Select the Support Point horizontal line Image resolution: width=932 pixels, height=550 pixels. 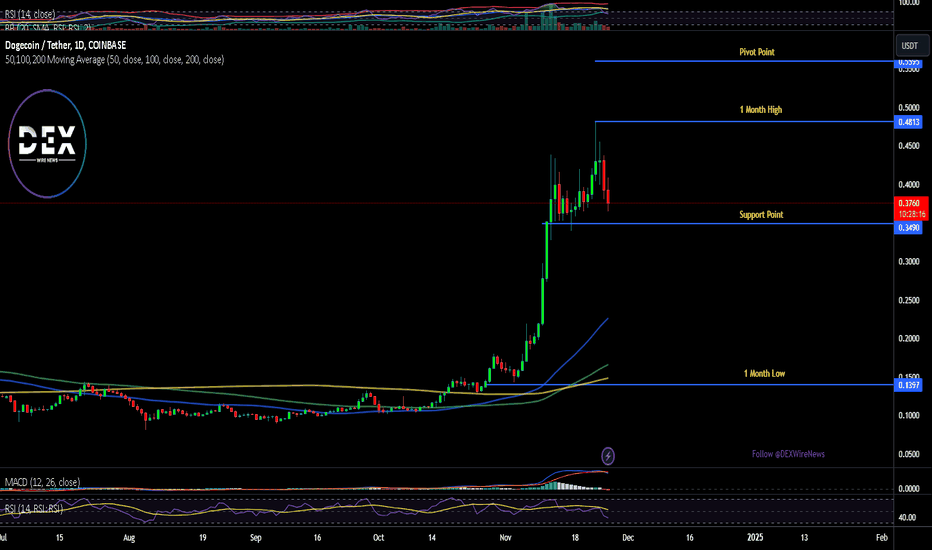point(718,224)
